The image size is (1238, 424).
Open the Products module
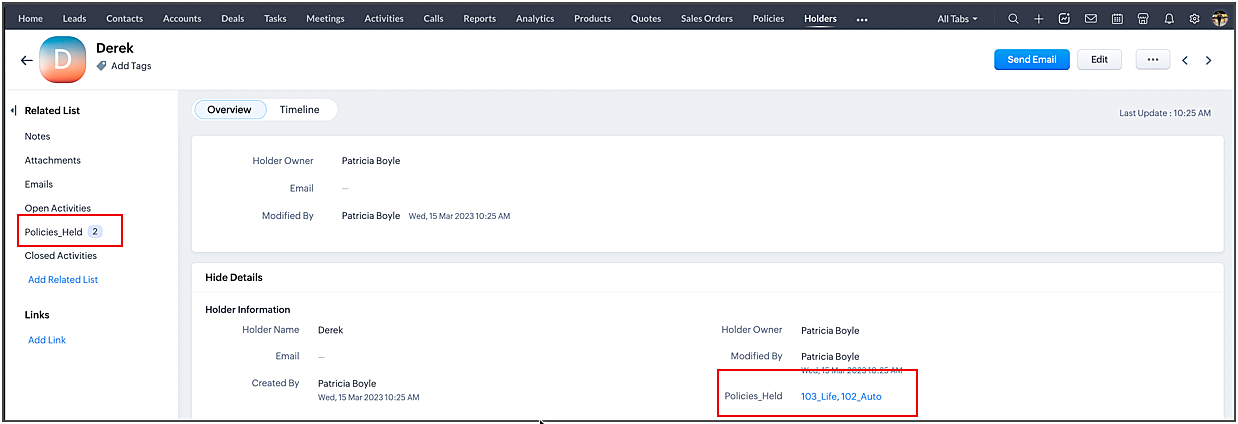point(593,19)
